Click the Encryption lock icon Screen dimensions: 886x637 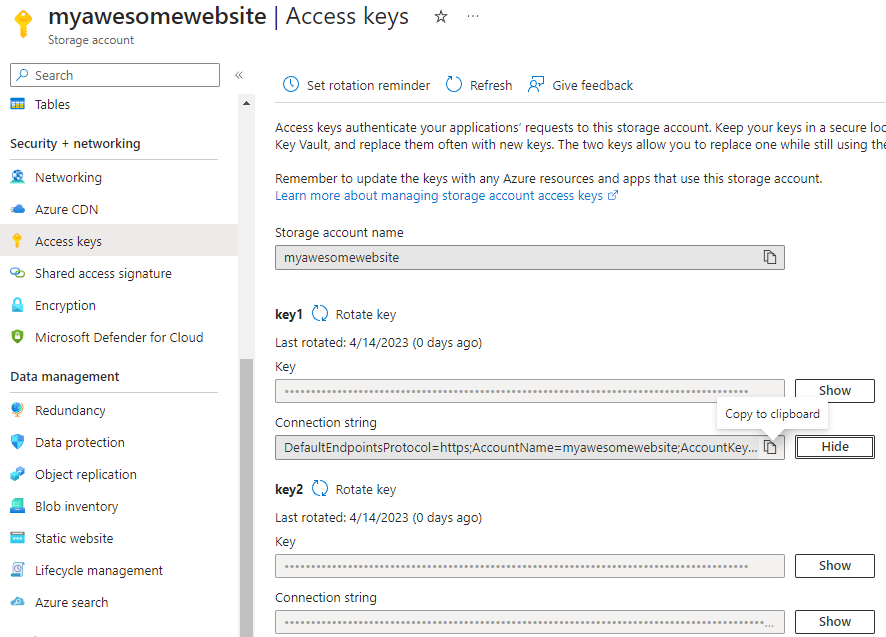pyautogui.click(x=18, y=305)
